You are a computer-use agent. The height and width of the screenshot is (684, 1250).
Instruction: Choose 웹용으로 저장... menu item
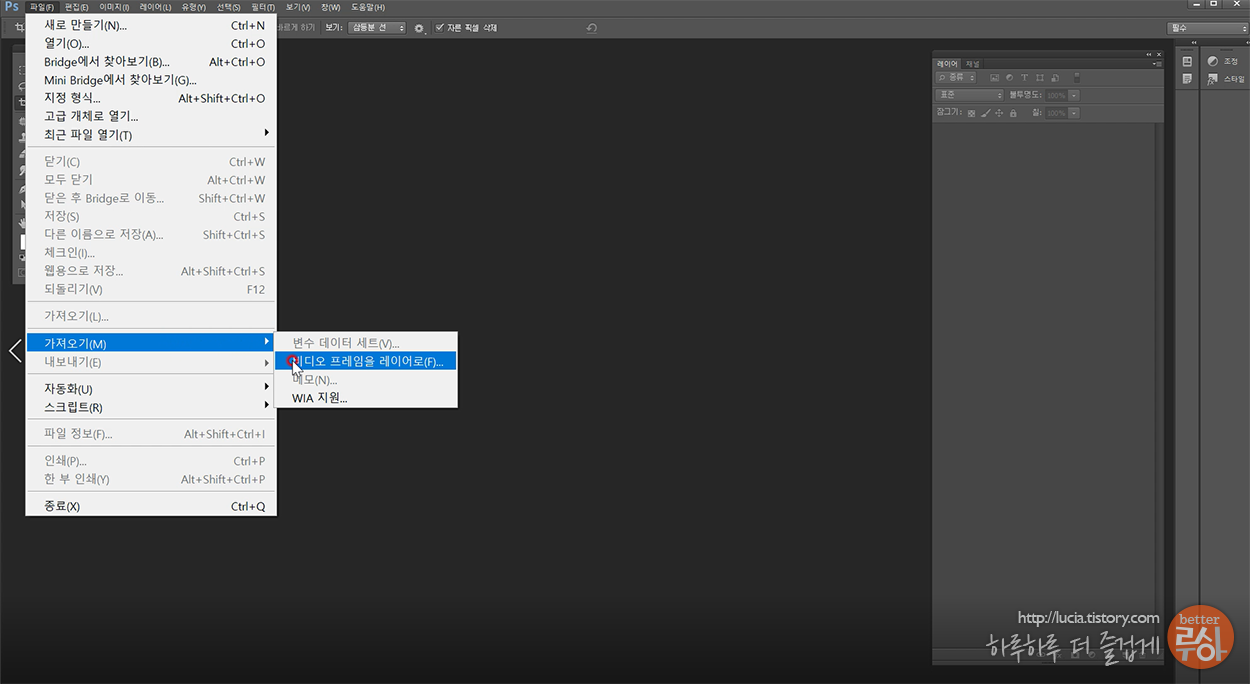[x=151, y=271]
